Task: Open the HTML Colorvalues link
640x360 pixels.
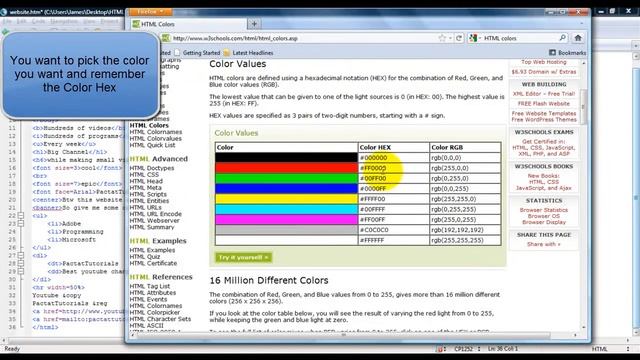Action: click(156, 138)
